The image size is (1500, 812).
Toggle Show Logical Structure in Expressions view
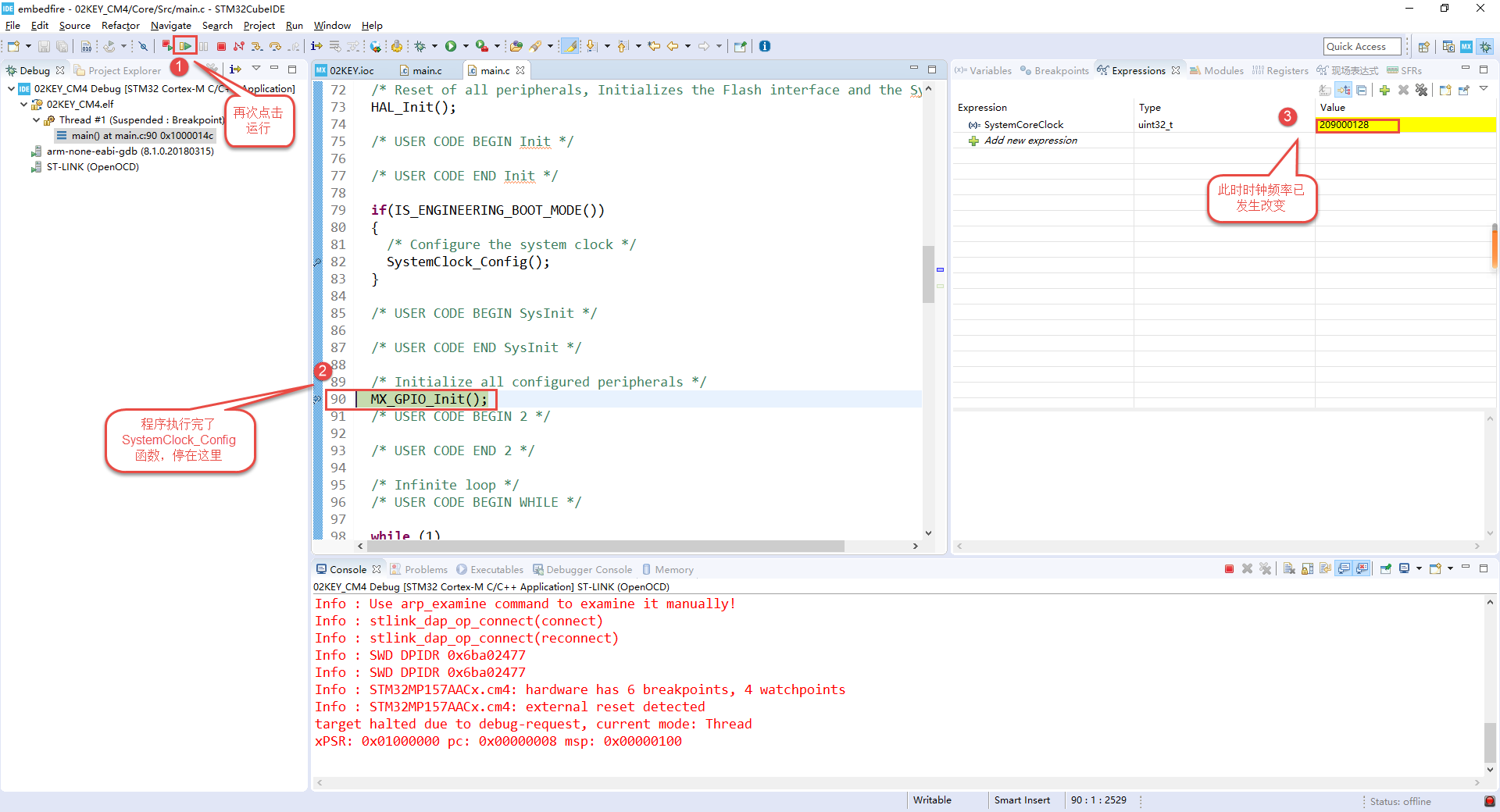pyautogui.click(x=1344, y=90)
